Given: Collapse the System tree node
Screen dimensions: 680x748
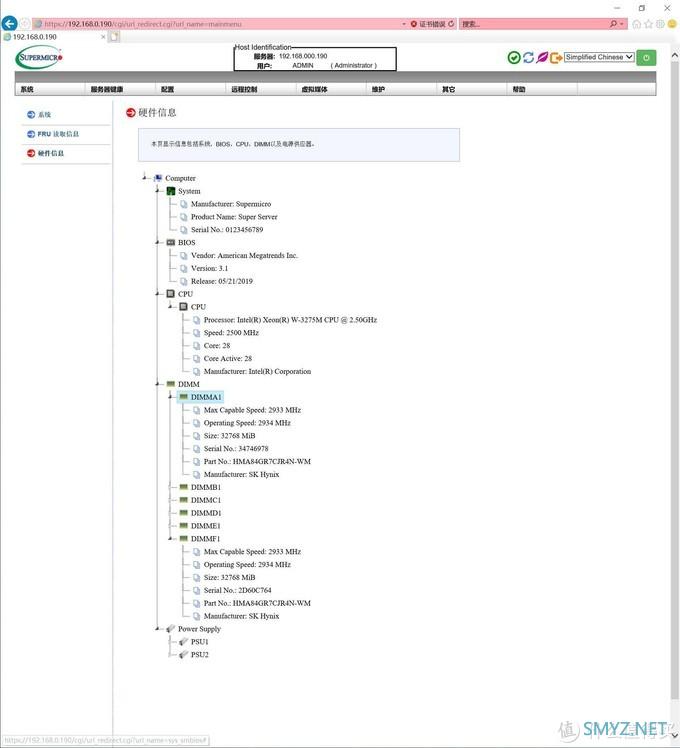Looking at the screenshot, I should [157, 191].
